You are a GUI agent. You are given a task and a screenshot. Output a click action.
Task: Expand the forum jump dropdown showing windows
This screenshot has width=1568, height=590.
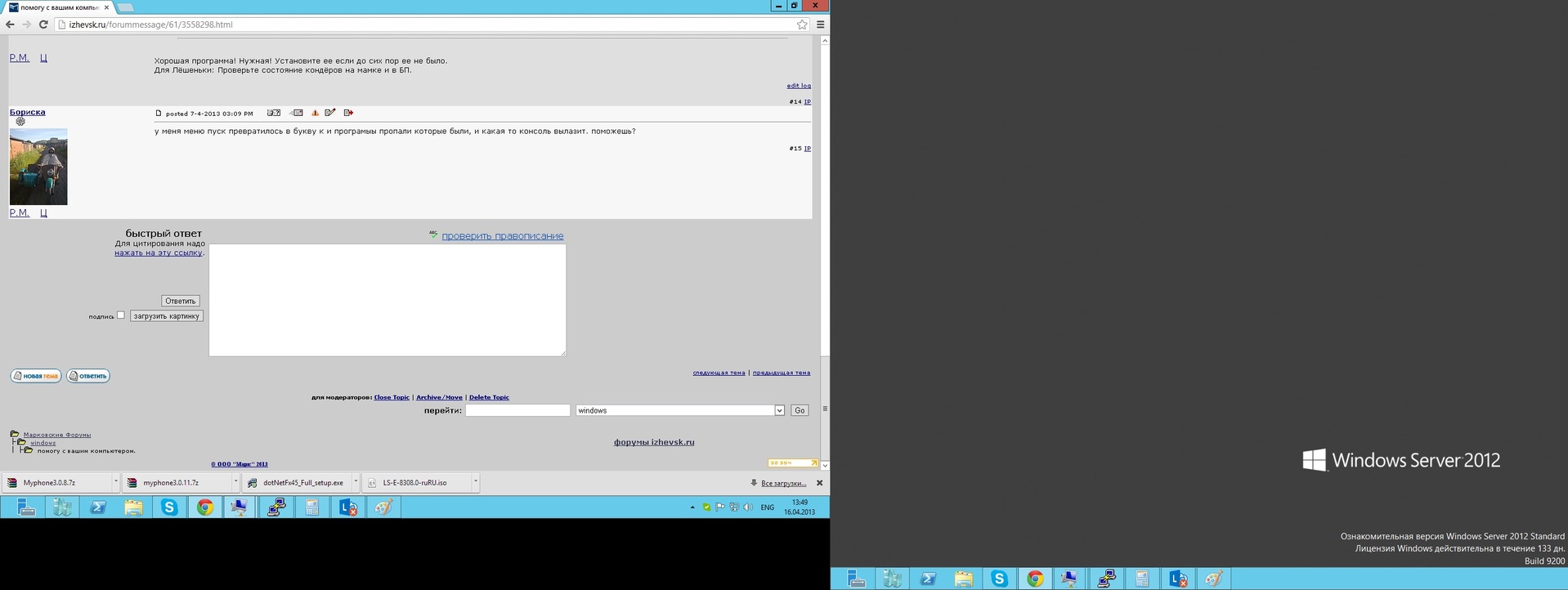click(x=779, y=410)
